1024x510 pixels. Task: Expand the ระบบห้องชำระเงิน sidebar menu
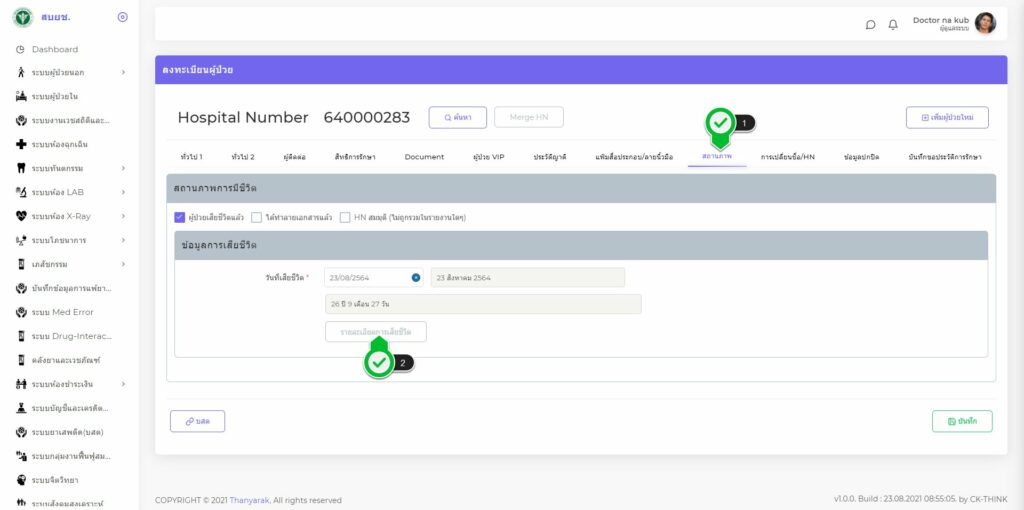[x=123, y=384]
